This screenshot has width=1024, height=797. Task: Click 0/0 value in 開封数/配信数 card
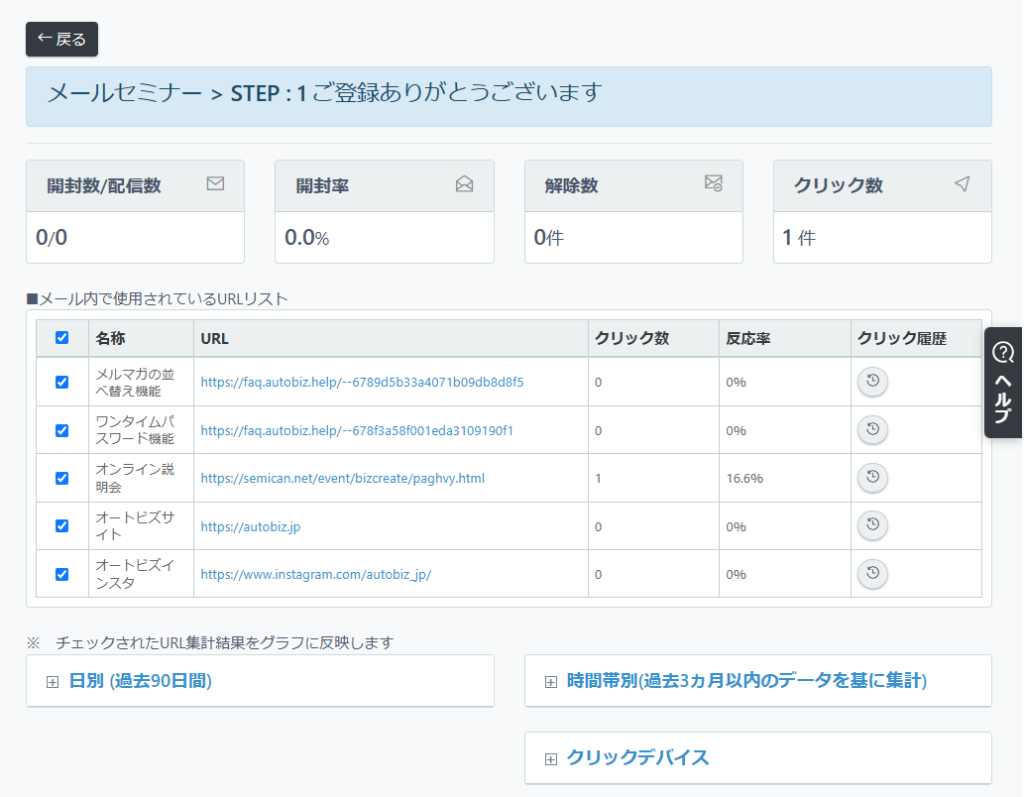(x=52, y=237)
